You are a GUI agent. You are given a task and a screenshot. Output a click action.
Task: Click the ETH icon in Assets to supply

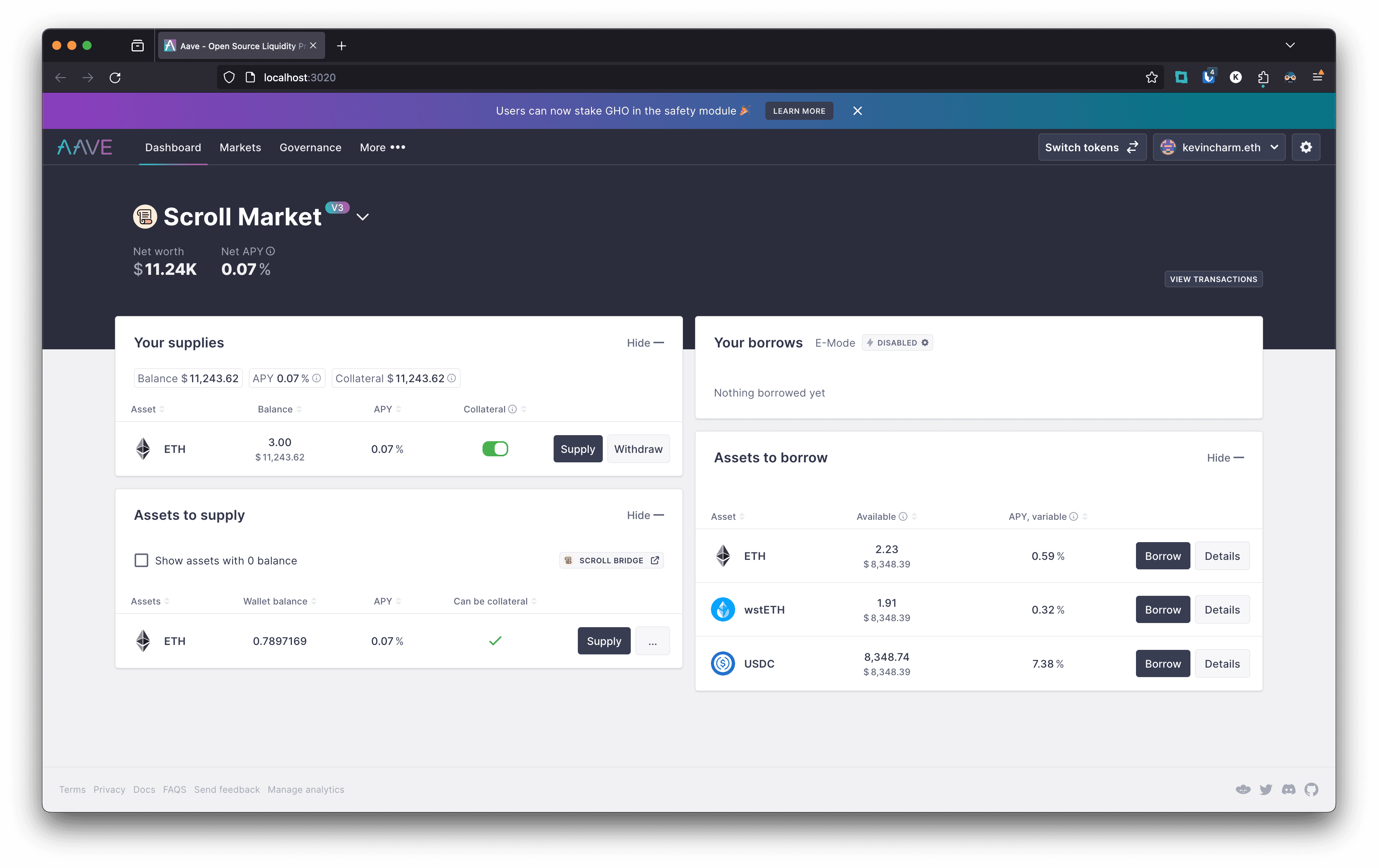143,641
